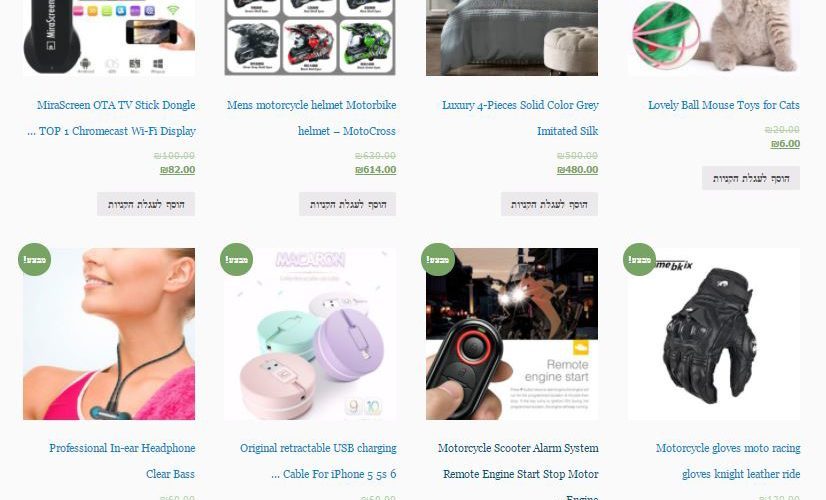Open Lovely Ball Mouse Toys for Cats
The width and height of the screenshot is (826, 500).
click(724, 105)
